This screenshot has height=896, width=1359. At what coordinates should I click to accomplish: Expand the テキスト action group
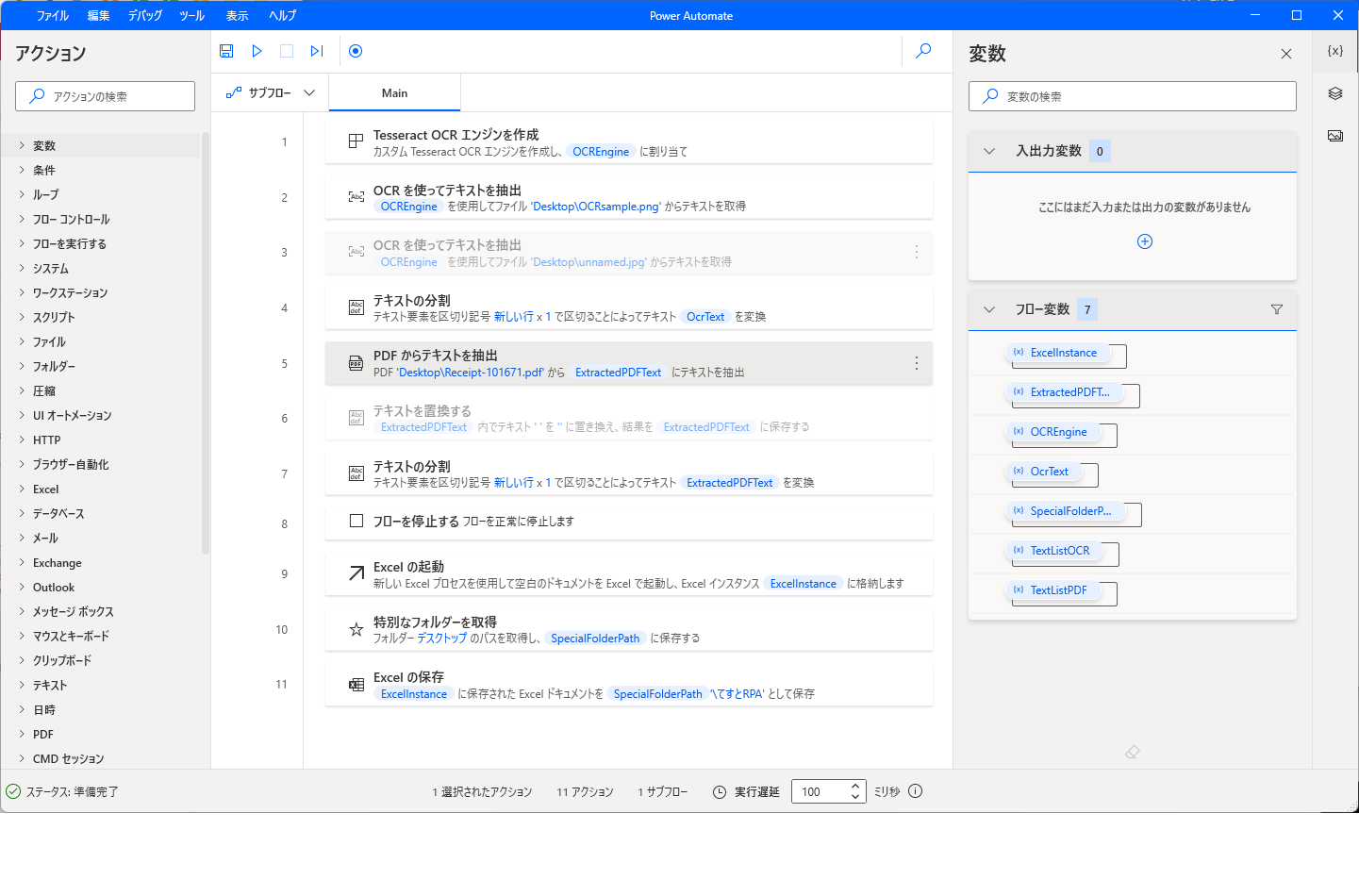point(22,685)
